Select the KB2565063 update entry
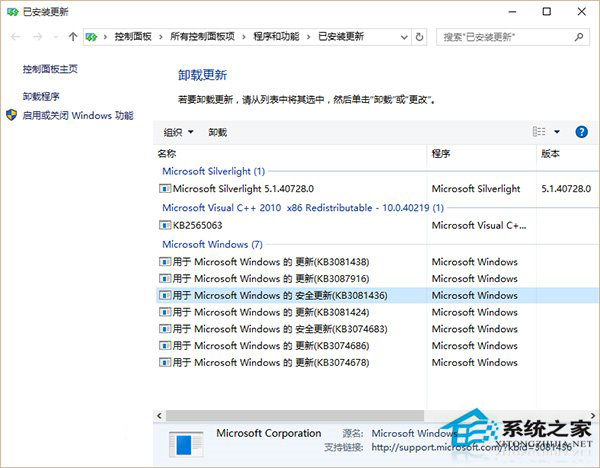Viewport: 600px width, 468px height. (197, 225)
